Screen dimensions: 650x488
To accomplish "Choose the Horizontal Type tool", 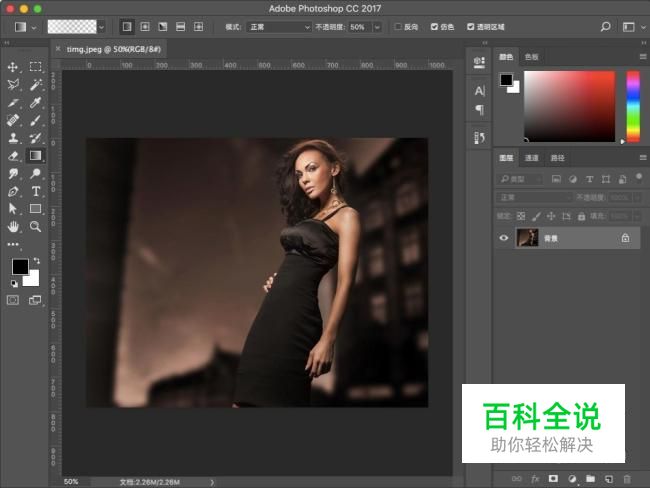I will pyautogui.click(x=35, y=191).
